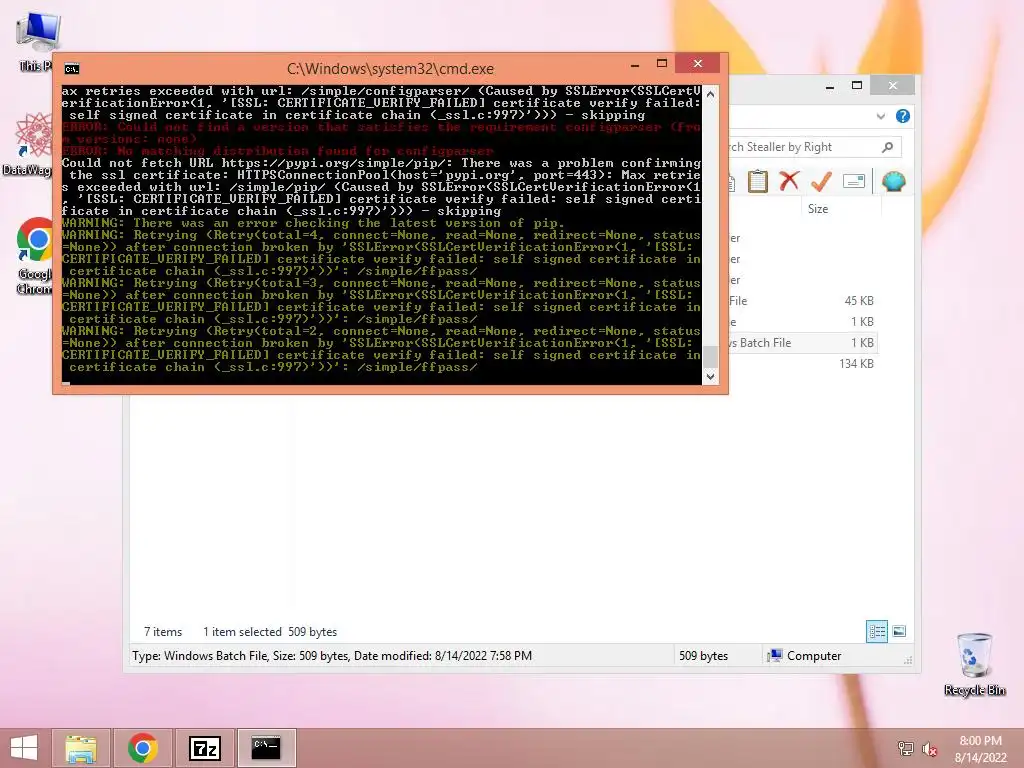Click the 134 KB size cell
The image size is (1024, 768).
[x=856, y=364]
